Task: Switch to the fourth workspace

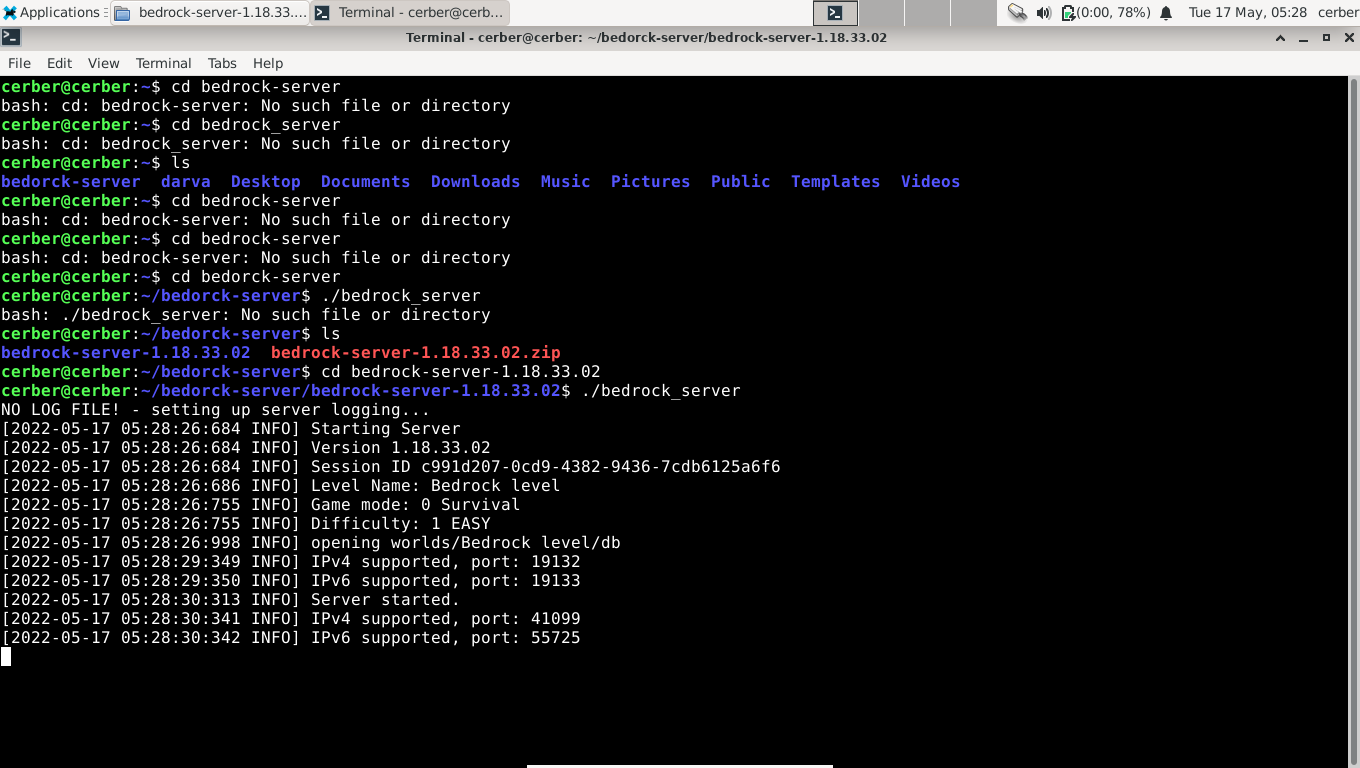Action: pos(973,13)
